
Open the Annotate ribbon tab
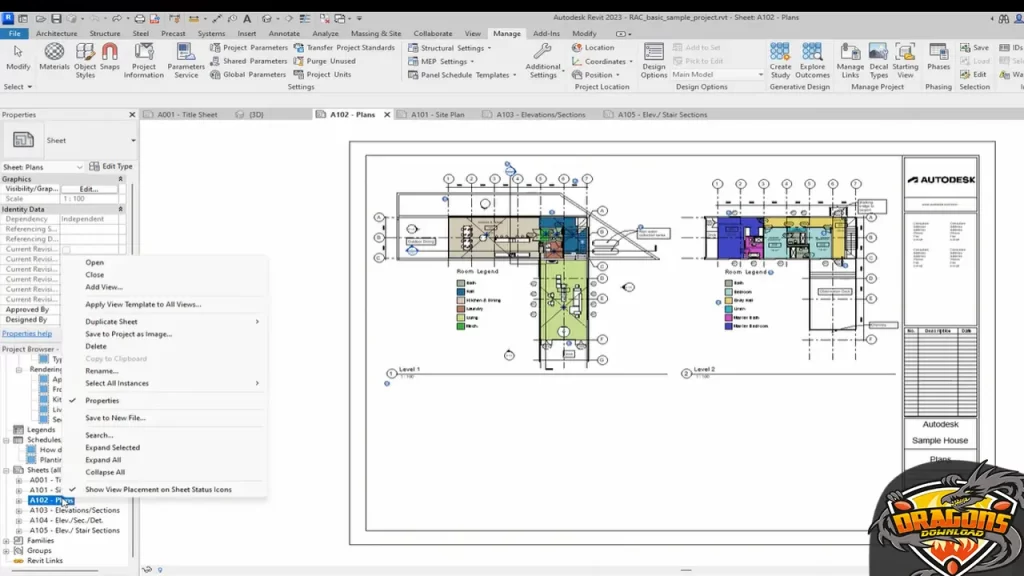tap(284, 33)
